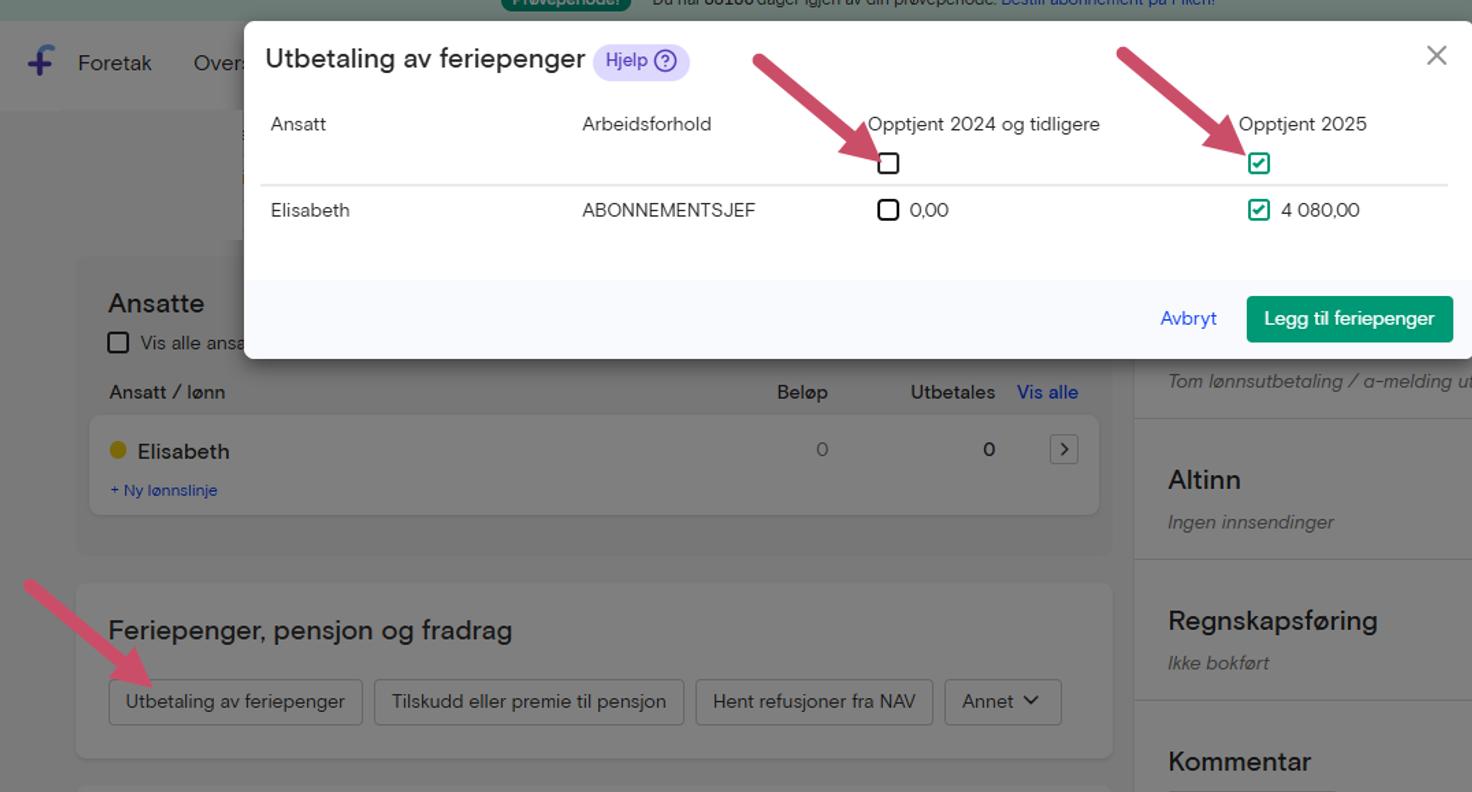
Task: Click the Bestill abonnement link in banner
Action: (x=1108, y=3)
